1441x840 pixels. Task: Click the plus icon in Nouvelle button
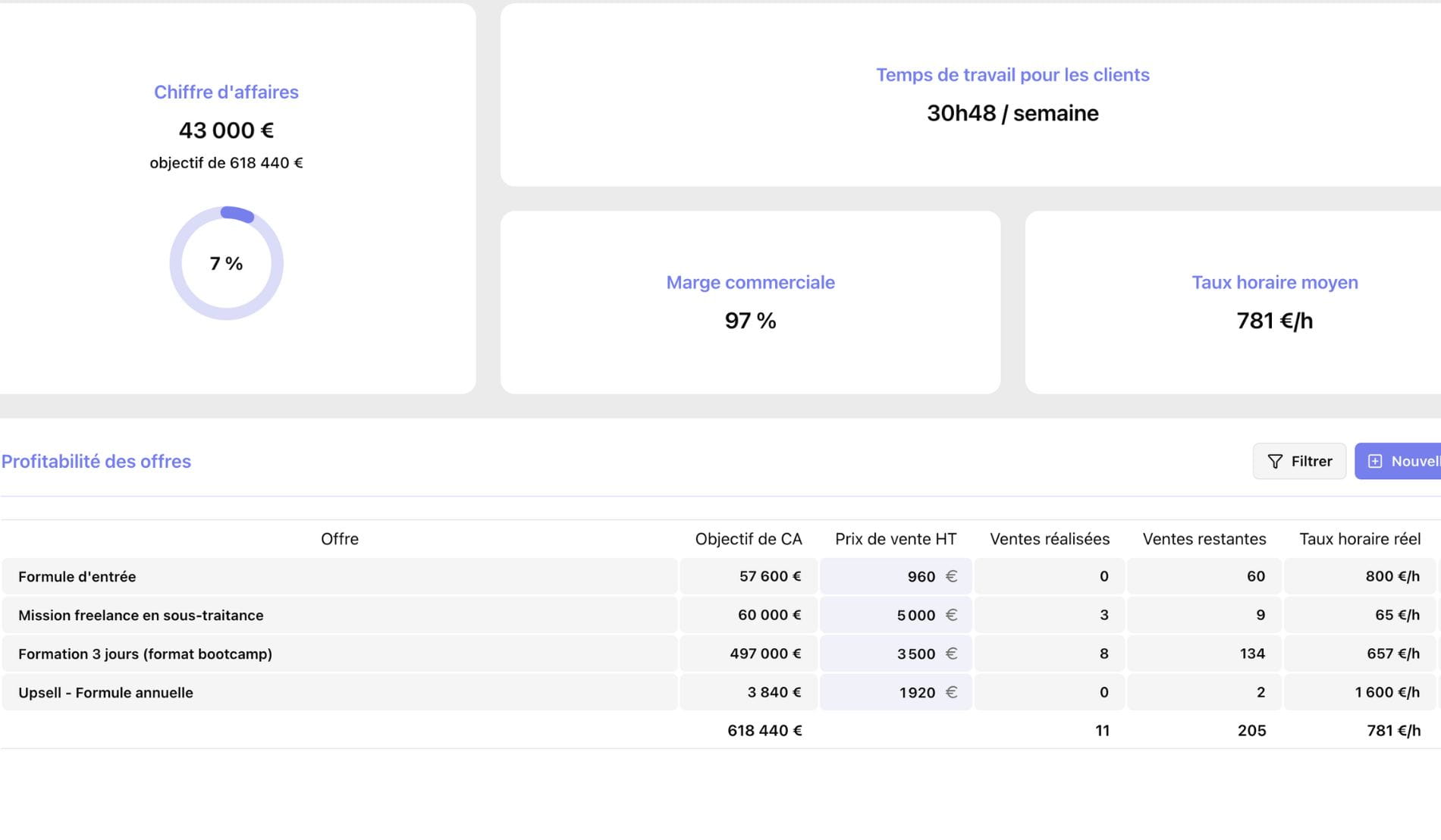pos(1375,461)
